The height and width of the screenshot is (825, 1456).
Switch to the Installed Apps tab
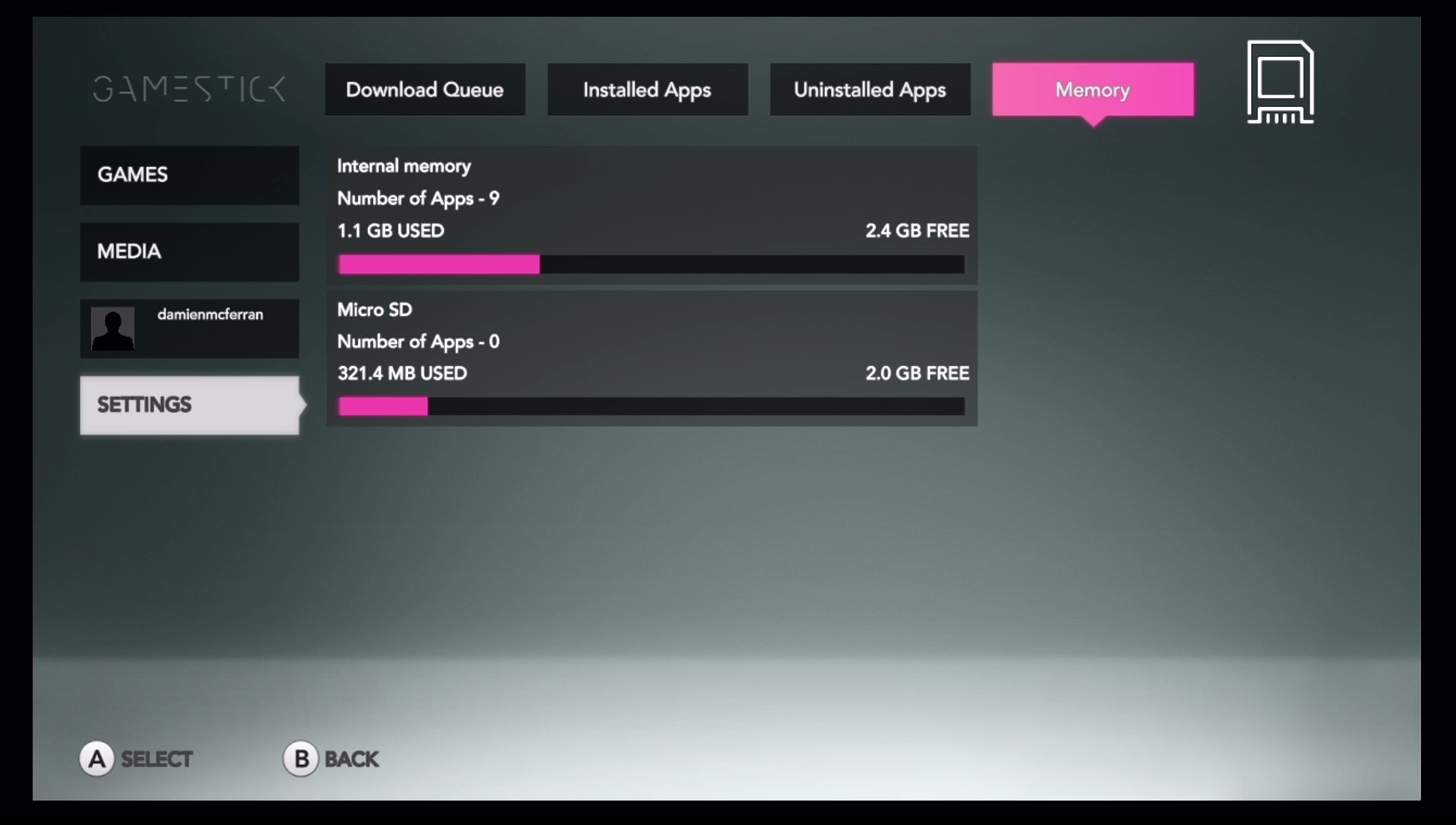tap(647, 89)
